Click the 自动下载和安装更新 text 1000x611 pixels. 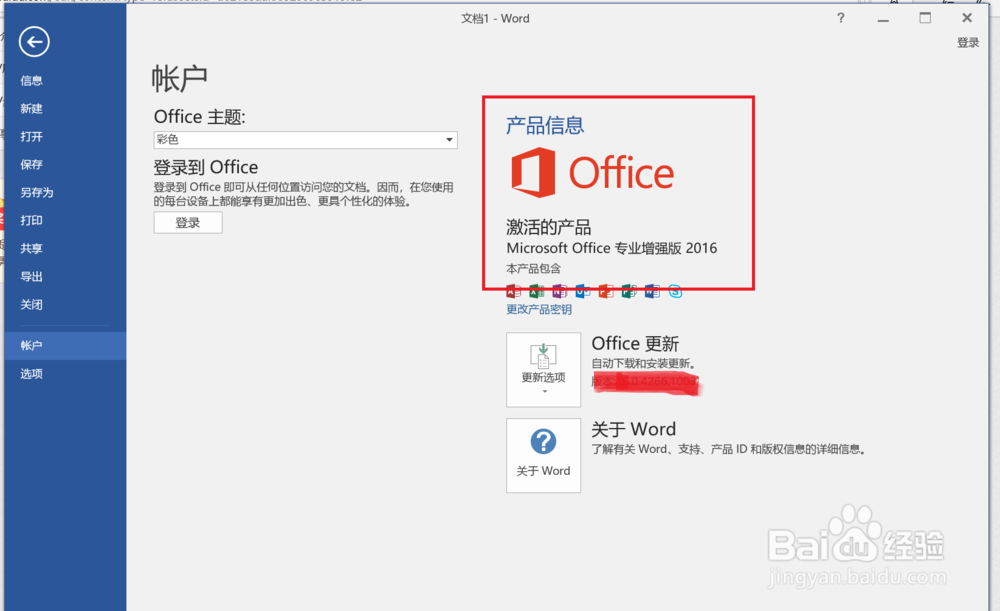(x=643, y=364)
